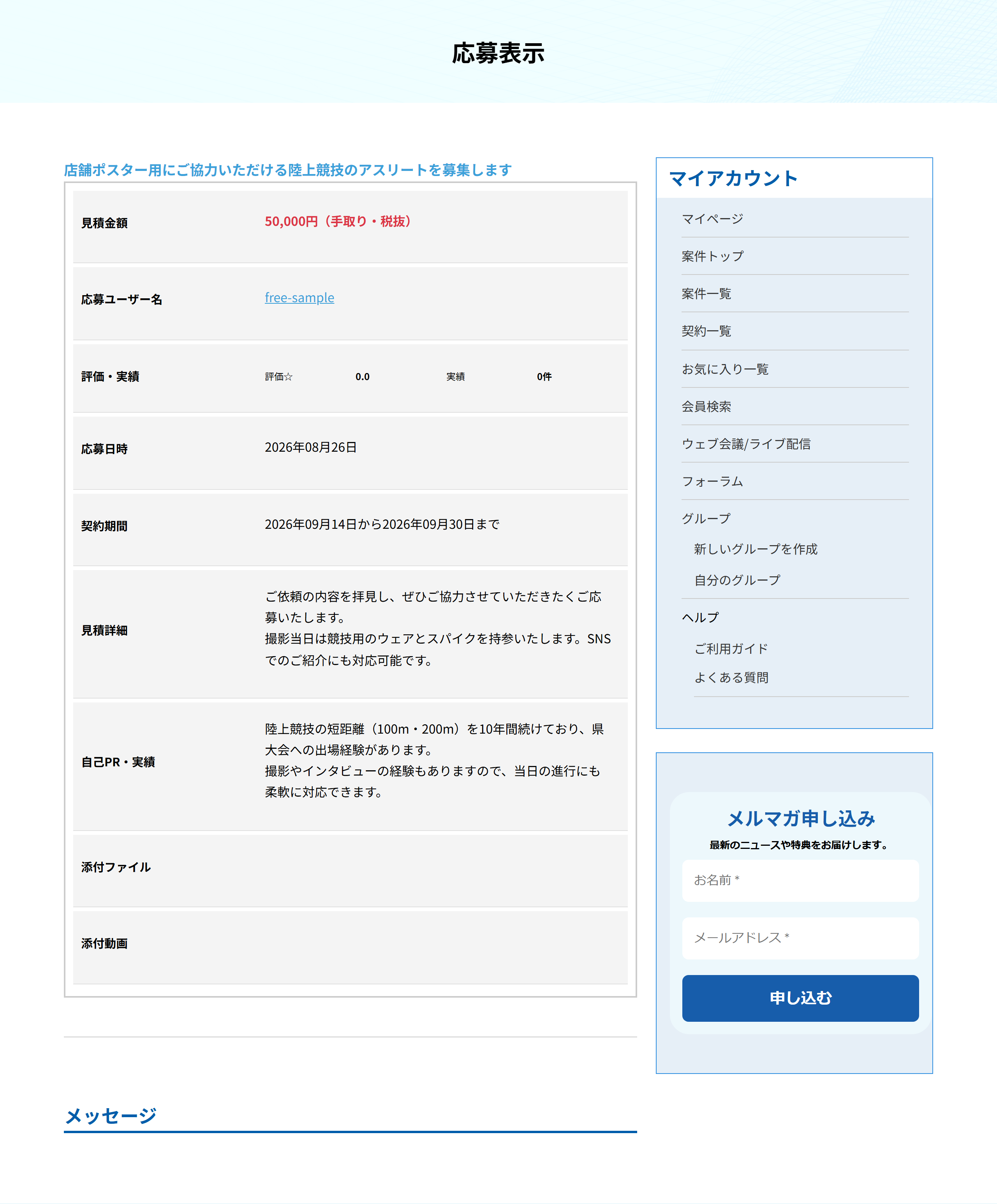Viewport: 997px width, 1204px height.
Task: Open 案件一覧 in the sidebar
Action: coord(706,294)
